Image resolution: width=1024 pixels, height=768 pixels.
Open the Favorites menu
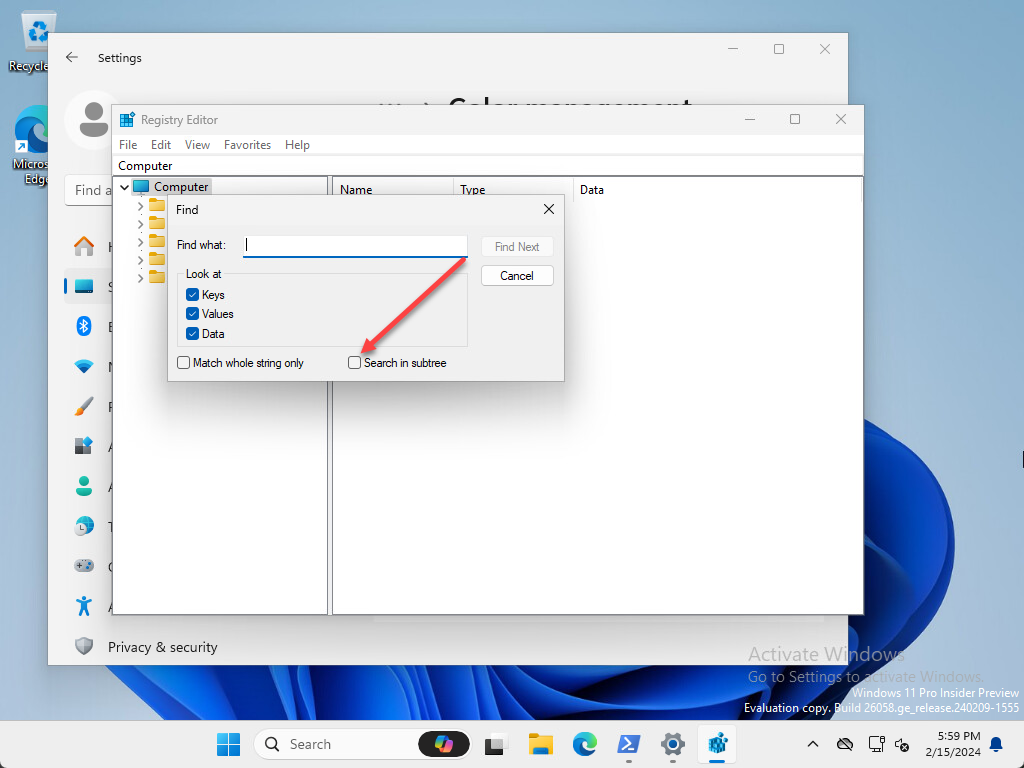point(248,145)
